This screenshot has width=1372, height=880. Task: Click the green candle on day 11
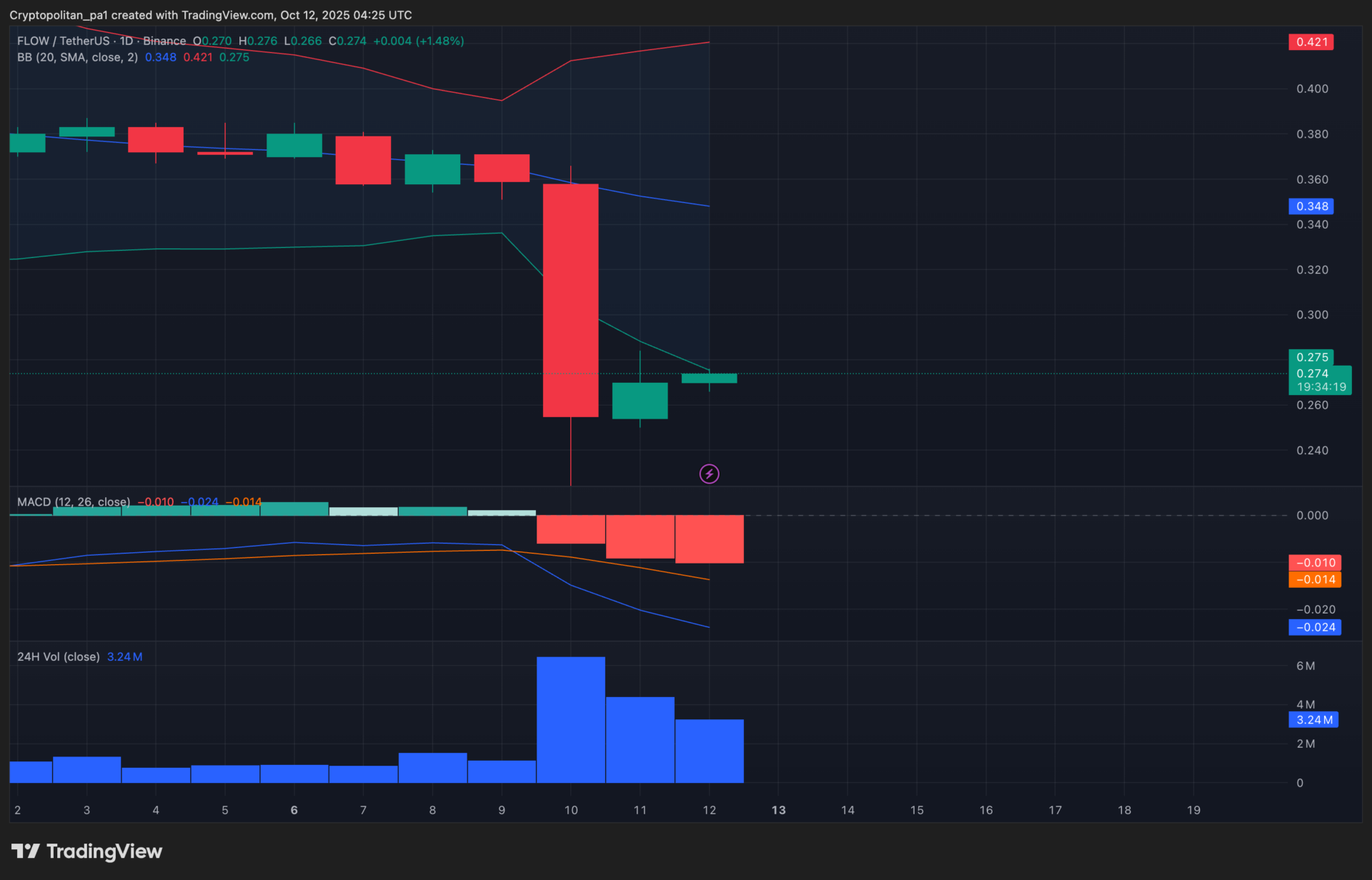640,401
